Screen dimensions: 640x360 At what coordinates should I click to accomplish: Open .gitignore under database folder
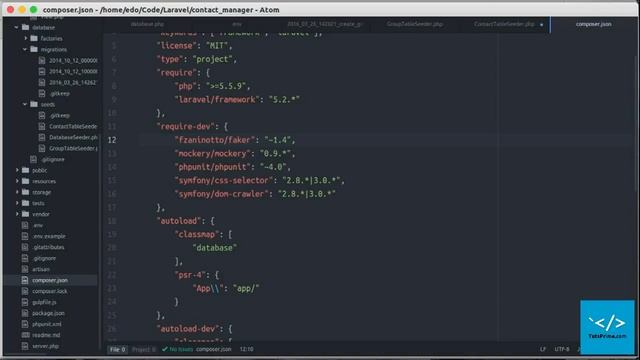point(53,160)
